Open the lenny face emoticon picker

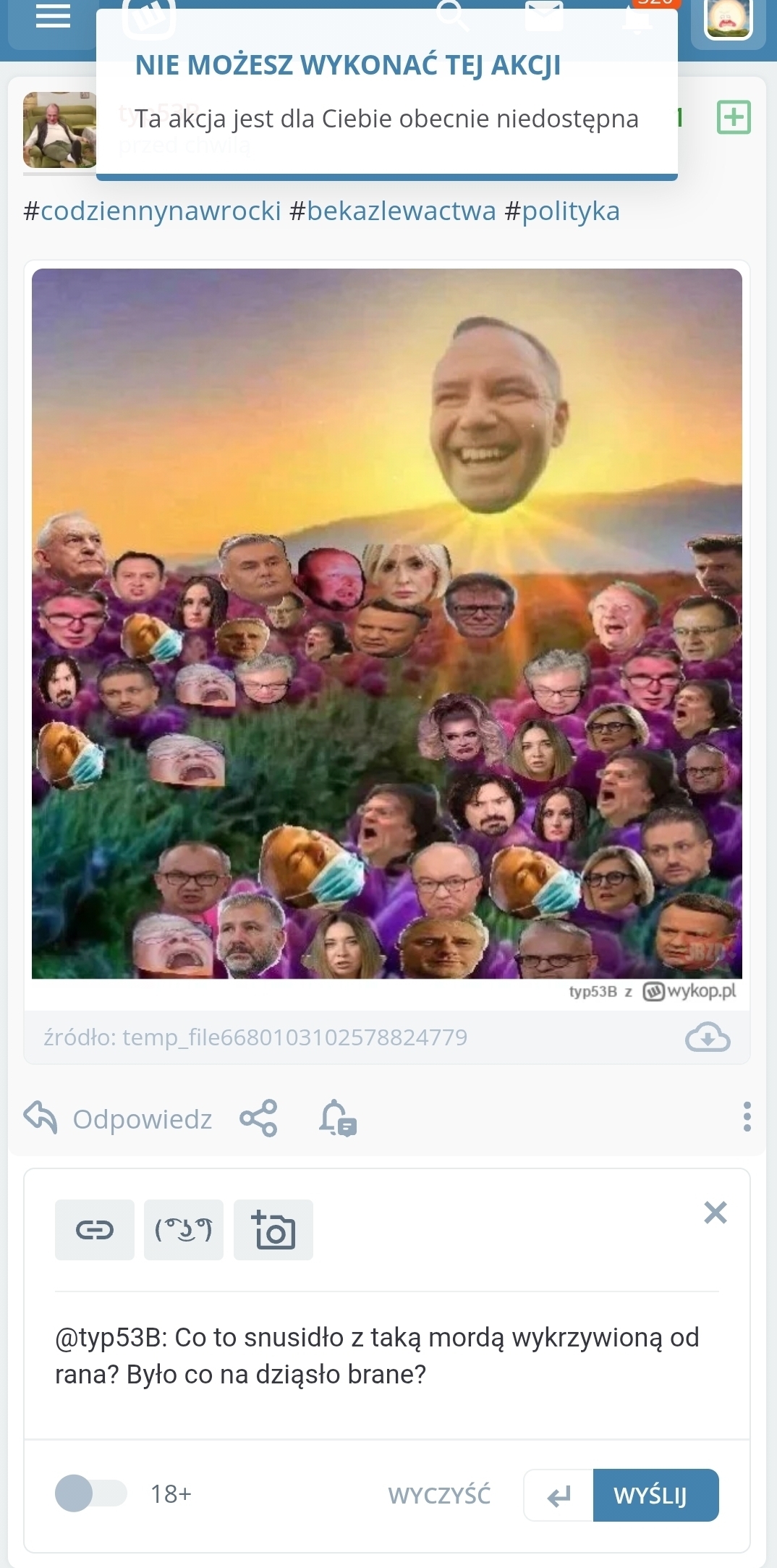184,1230
